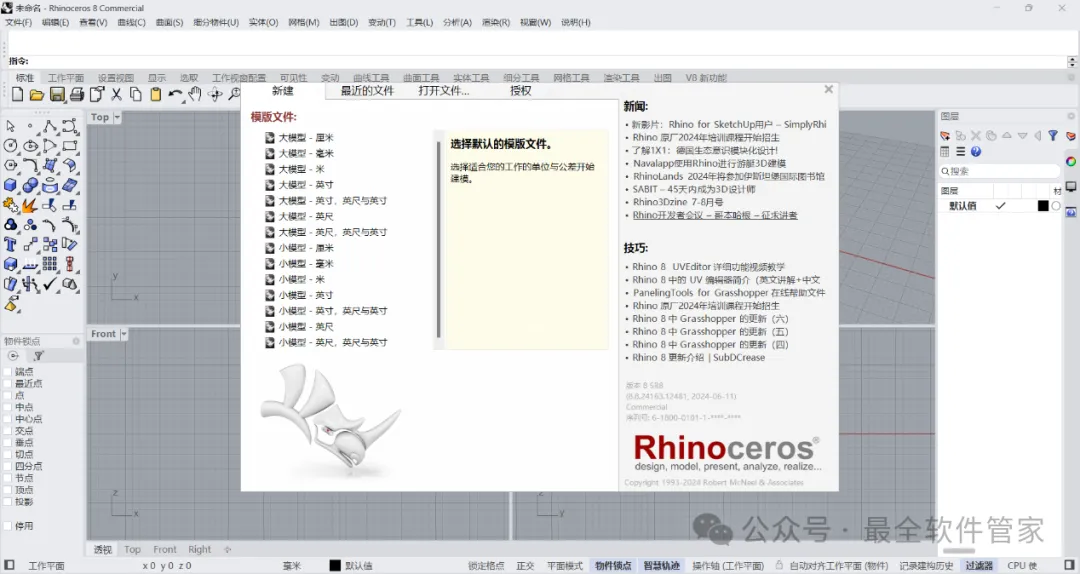Switch to the Right viewport tab at bottom
Image resolution: width=1080 pixels, height=574 pixels.
(200, 549)
